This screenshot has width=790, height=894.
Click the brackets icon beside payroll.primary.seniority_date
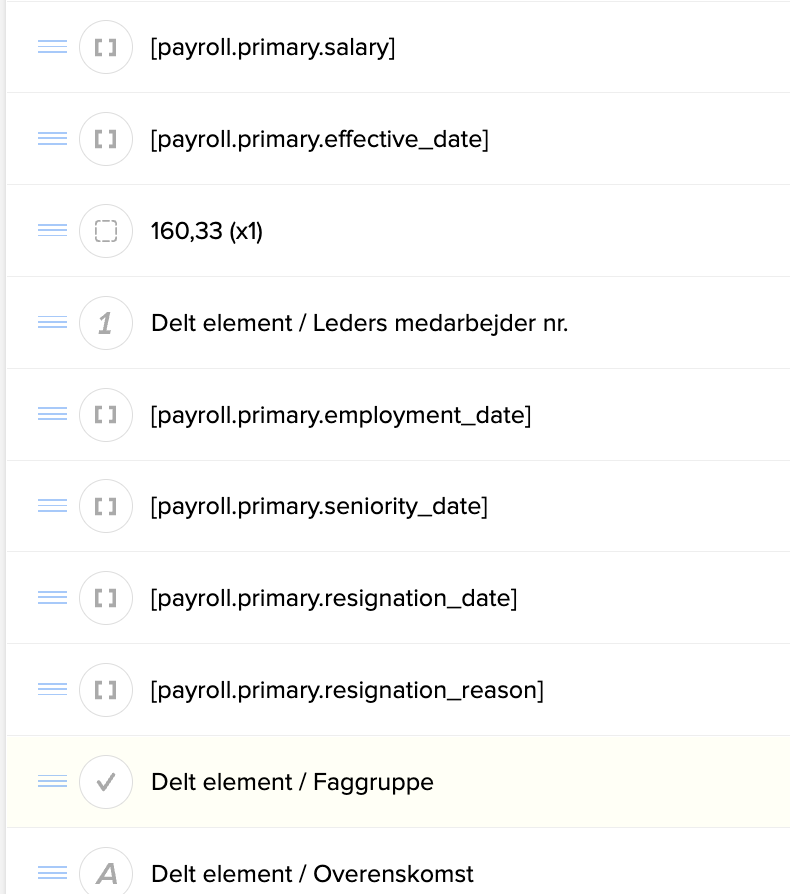tap(106, 506)
